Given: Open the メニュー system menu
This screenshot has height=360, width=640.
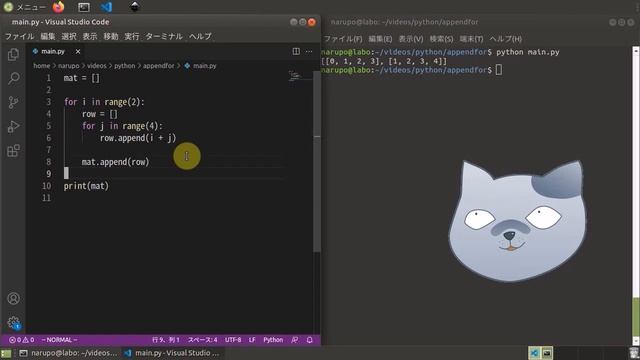Looking at the screenshot, I should pyautogui.click(x=24, y=7).
